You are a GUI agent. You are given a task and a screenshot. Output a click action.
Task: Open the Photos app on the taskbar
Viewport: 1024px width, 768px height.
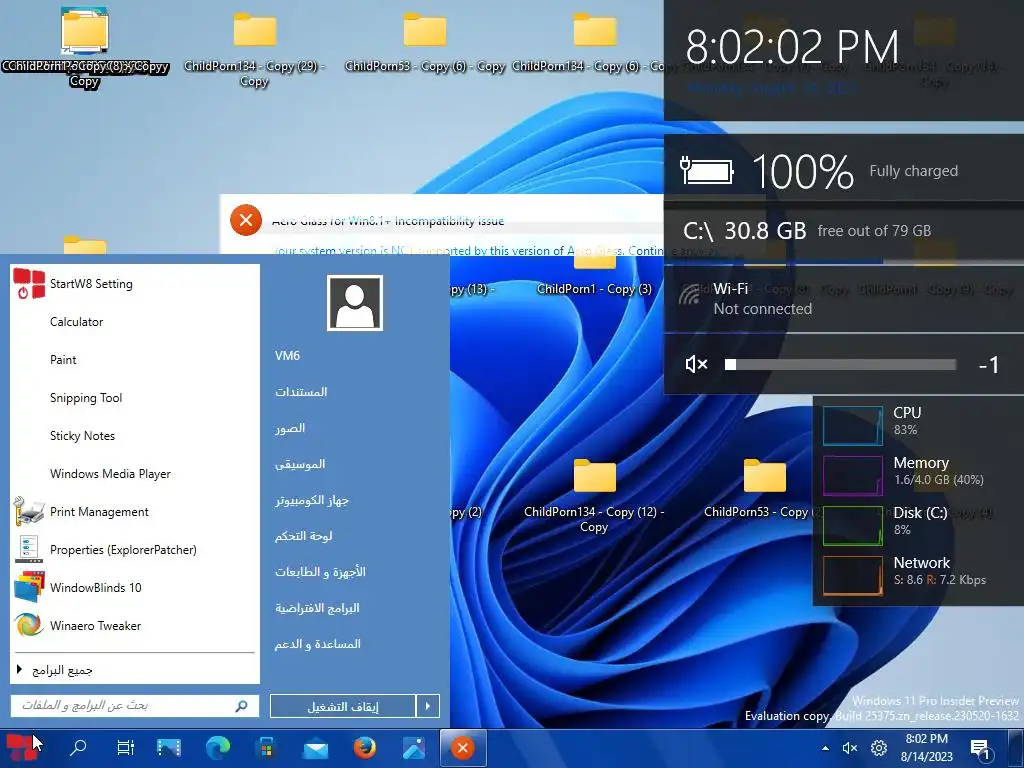[x=414, y=748]
